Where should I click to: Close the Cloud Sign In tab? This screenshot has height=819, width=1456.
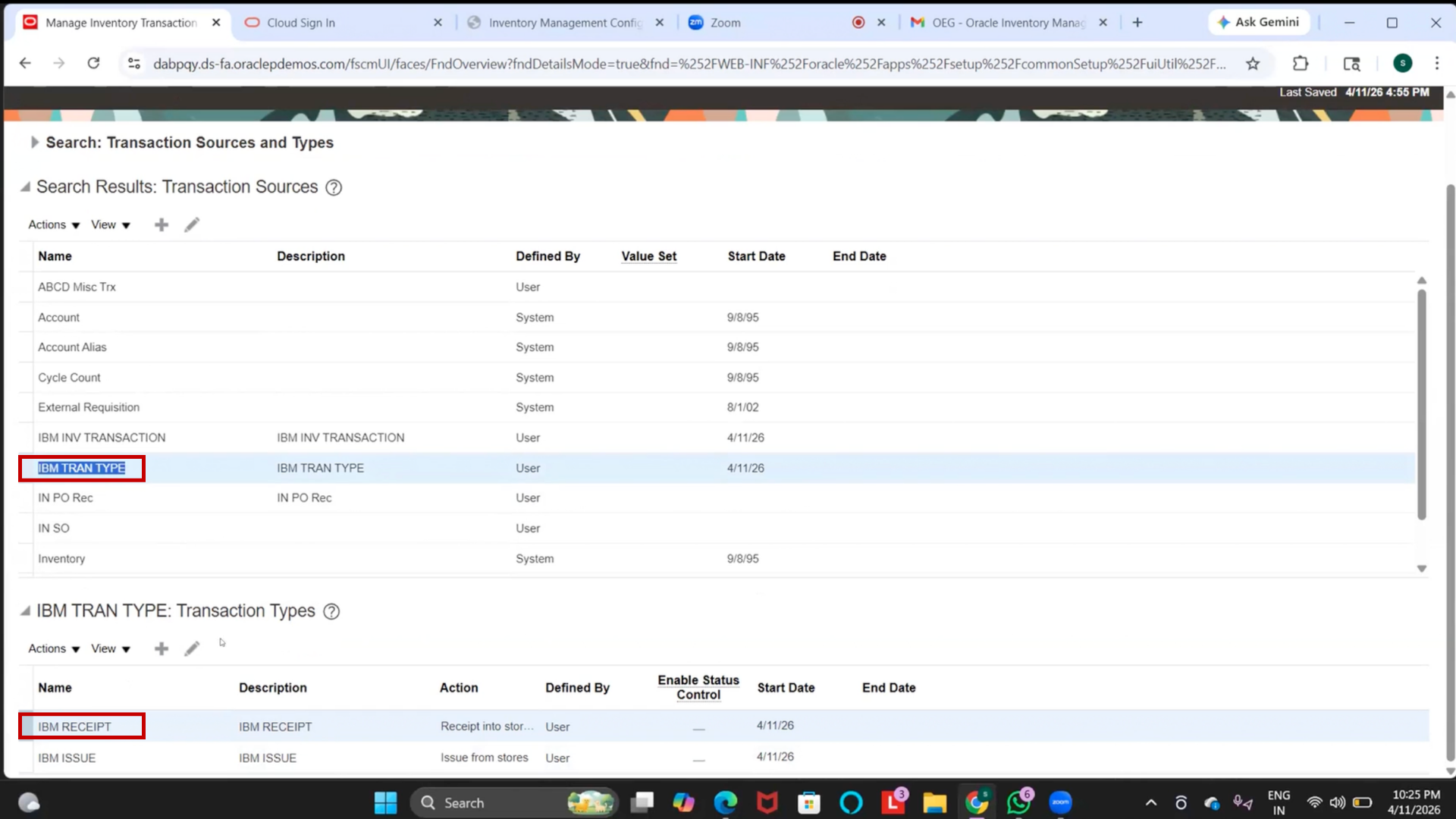coord(438,23)
